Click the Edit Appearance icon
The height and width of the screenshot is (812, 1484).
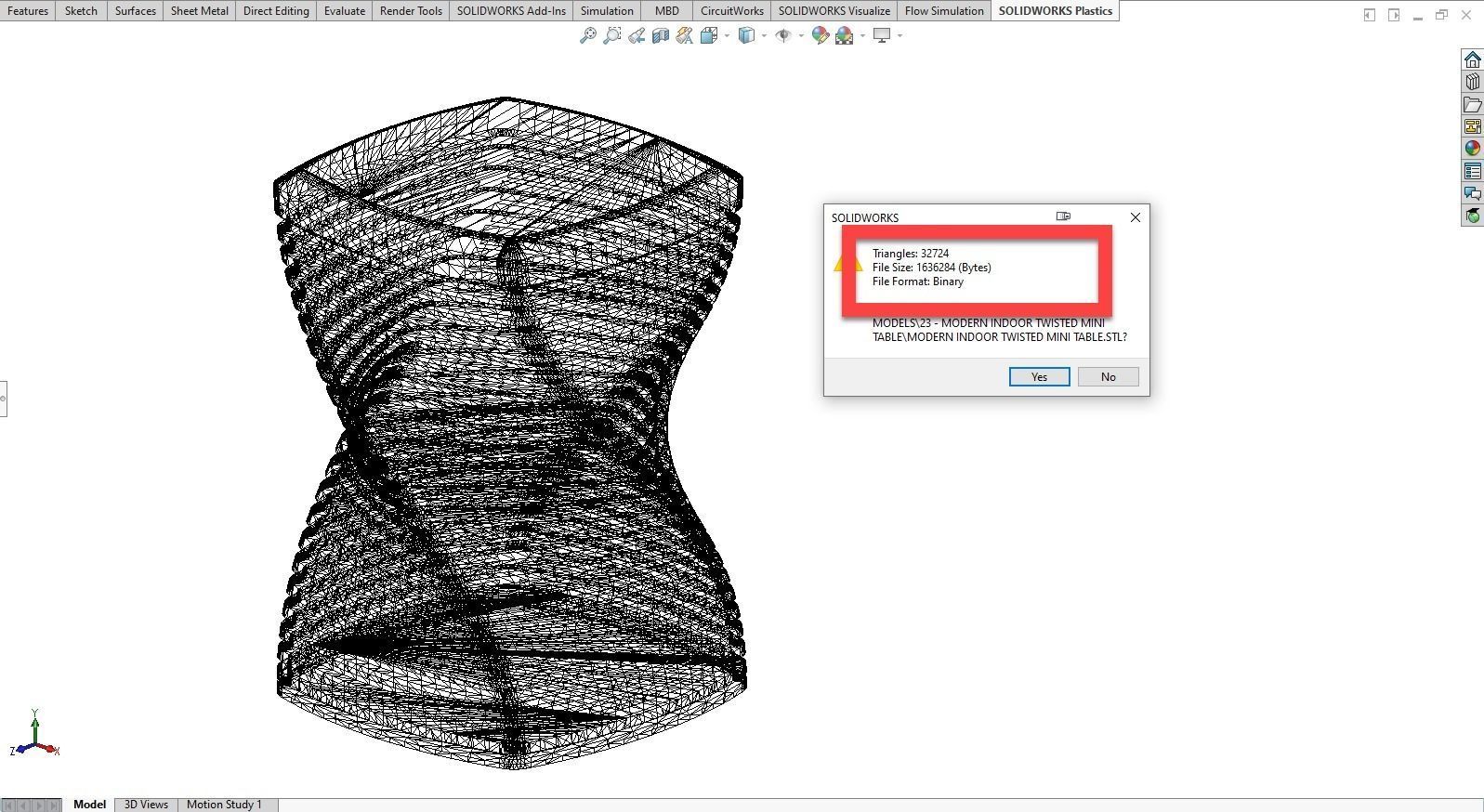pos(820,35)
